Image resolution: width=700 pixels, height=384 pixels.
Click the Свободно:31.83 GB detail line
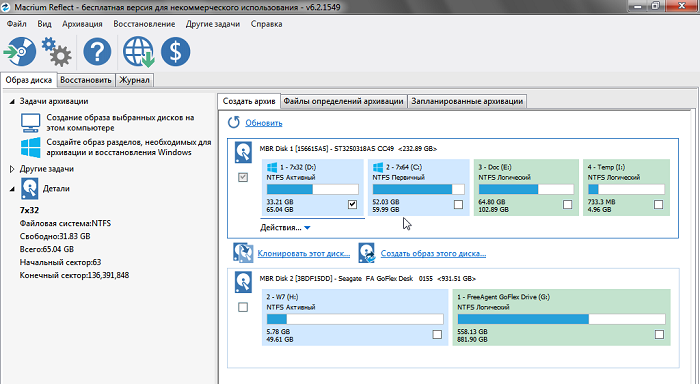click(x=55, y=236)
